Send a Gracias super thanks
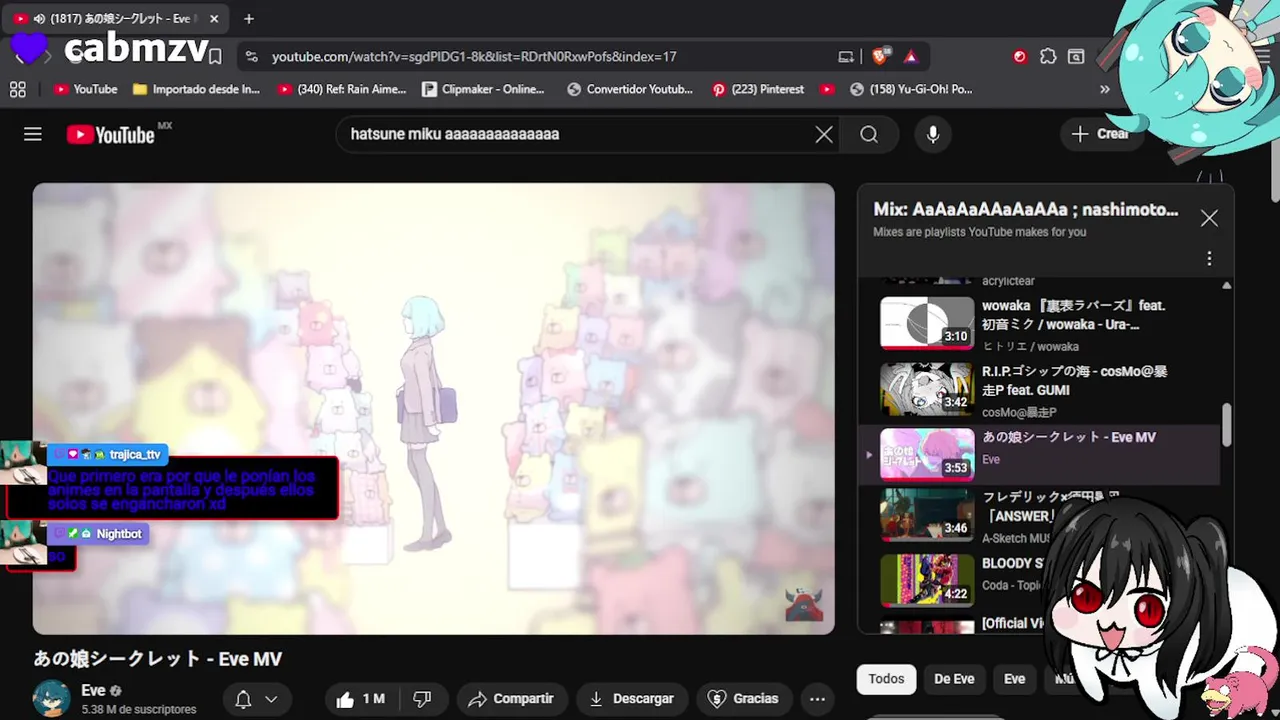Image resolution: width=1280 pixels, height=720 pixels. point(743,699)
